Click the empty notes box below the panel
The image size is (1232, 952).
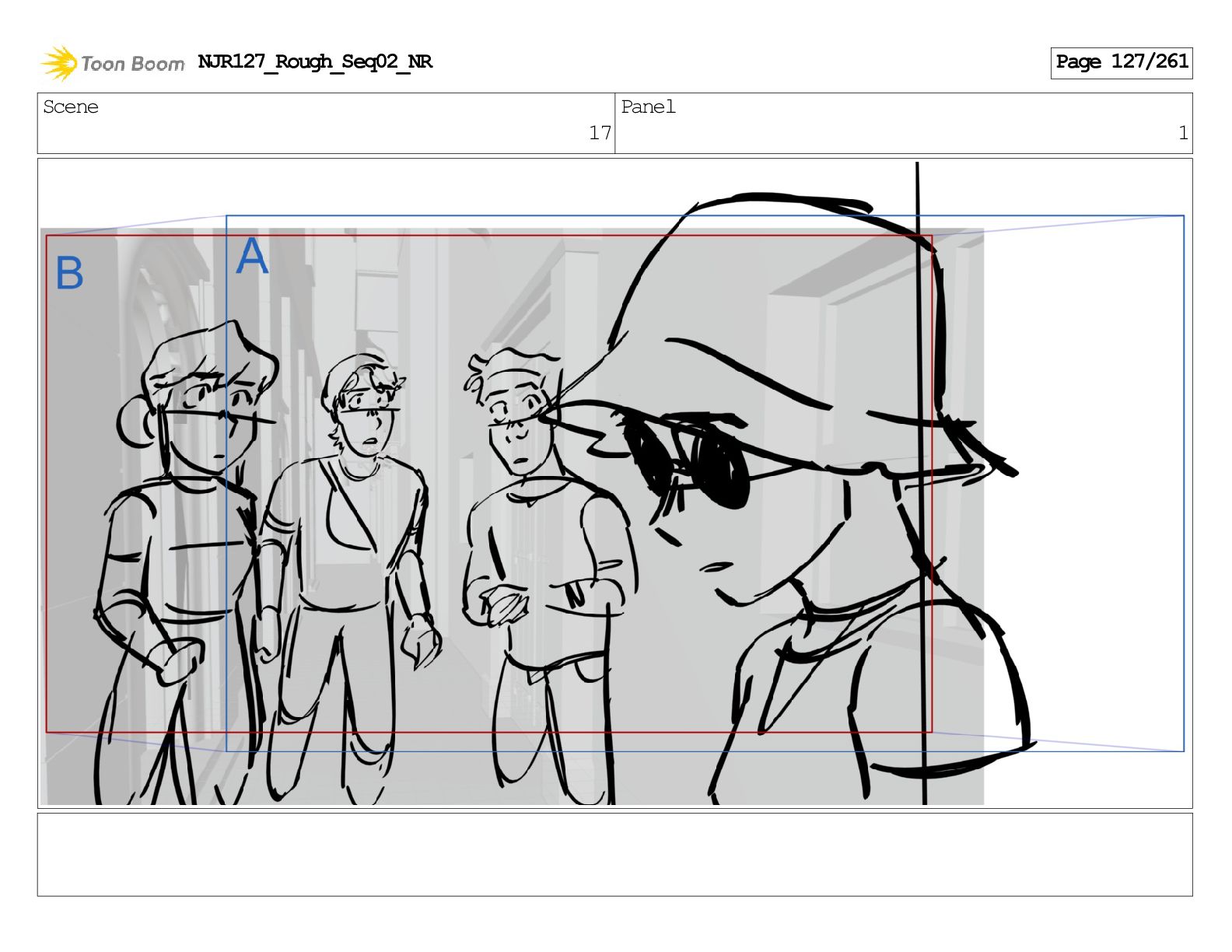click(614, 854)
